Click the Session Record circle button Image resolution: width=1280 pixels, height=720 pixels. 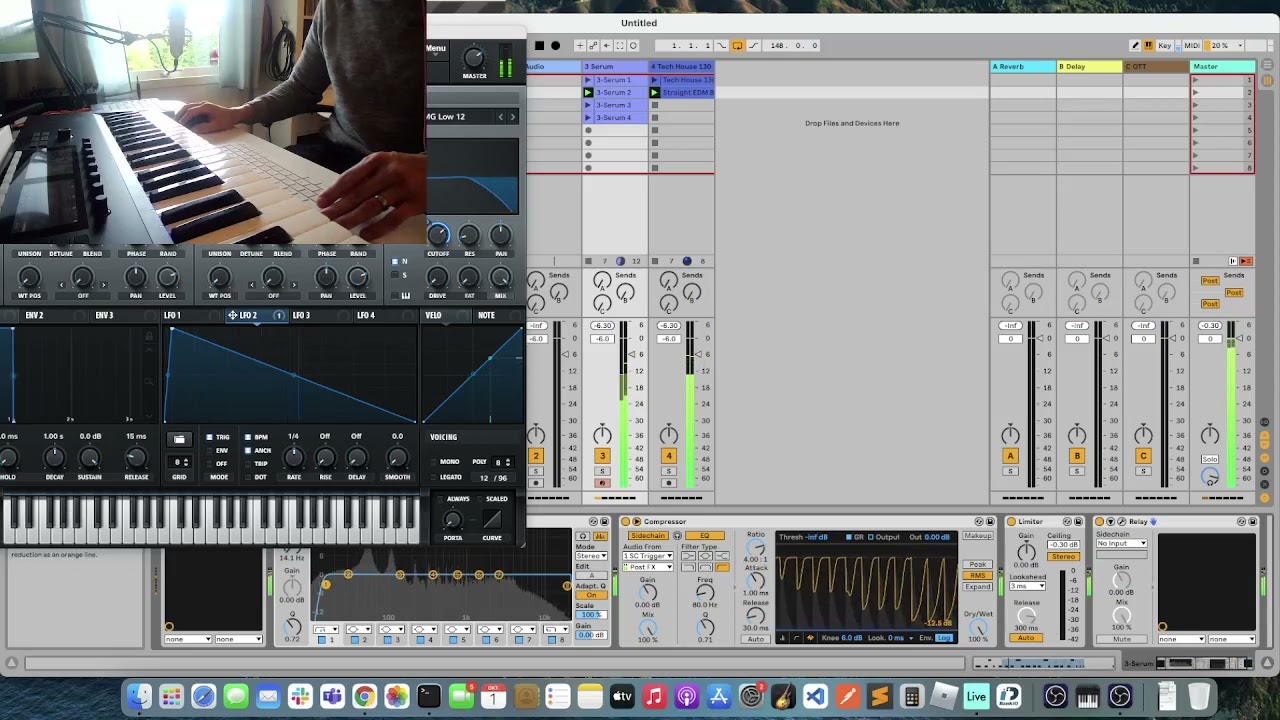point(633,45)
